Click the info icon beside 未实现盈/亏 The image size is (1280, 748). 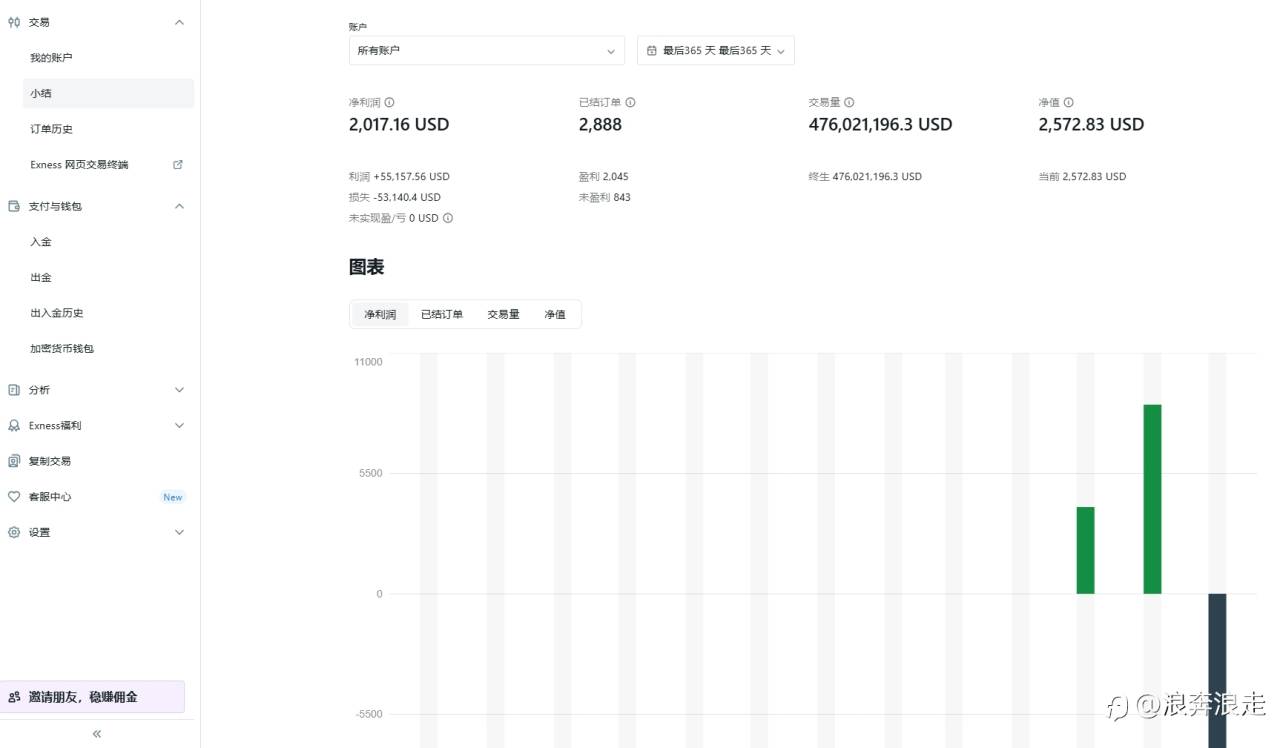coord(448,218)
